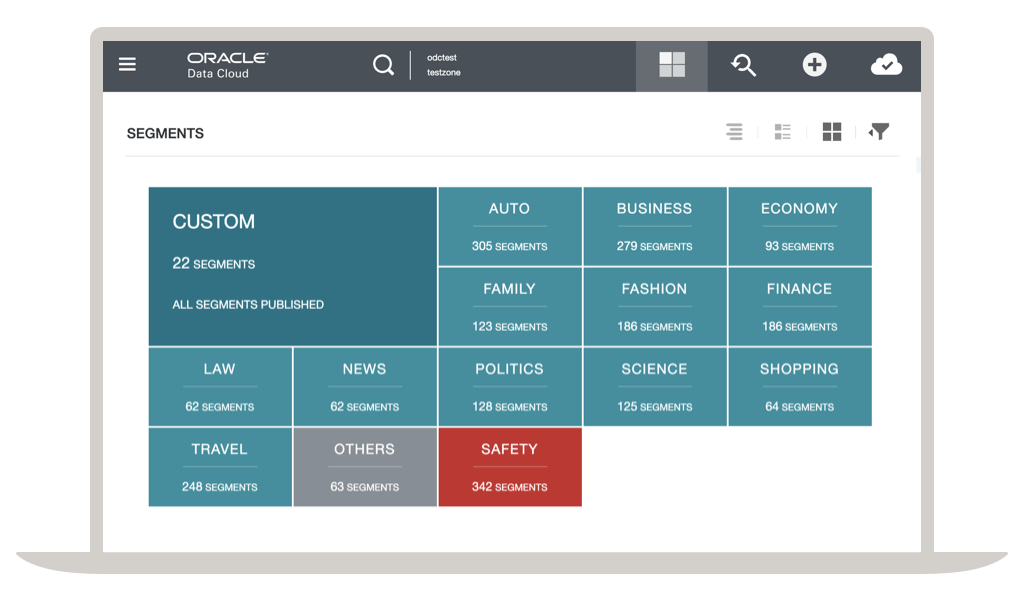1024x600 pixels.
Task: Click '123 SEGMENTS' count text
Action: coord(509,326)
